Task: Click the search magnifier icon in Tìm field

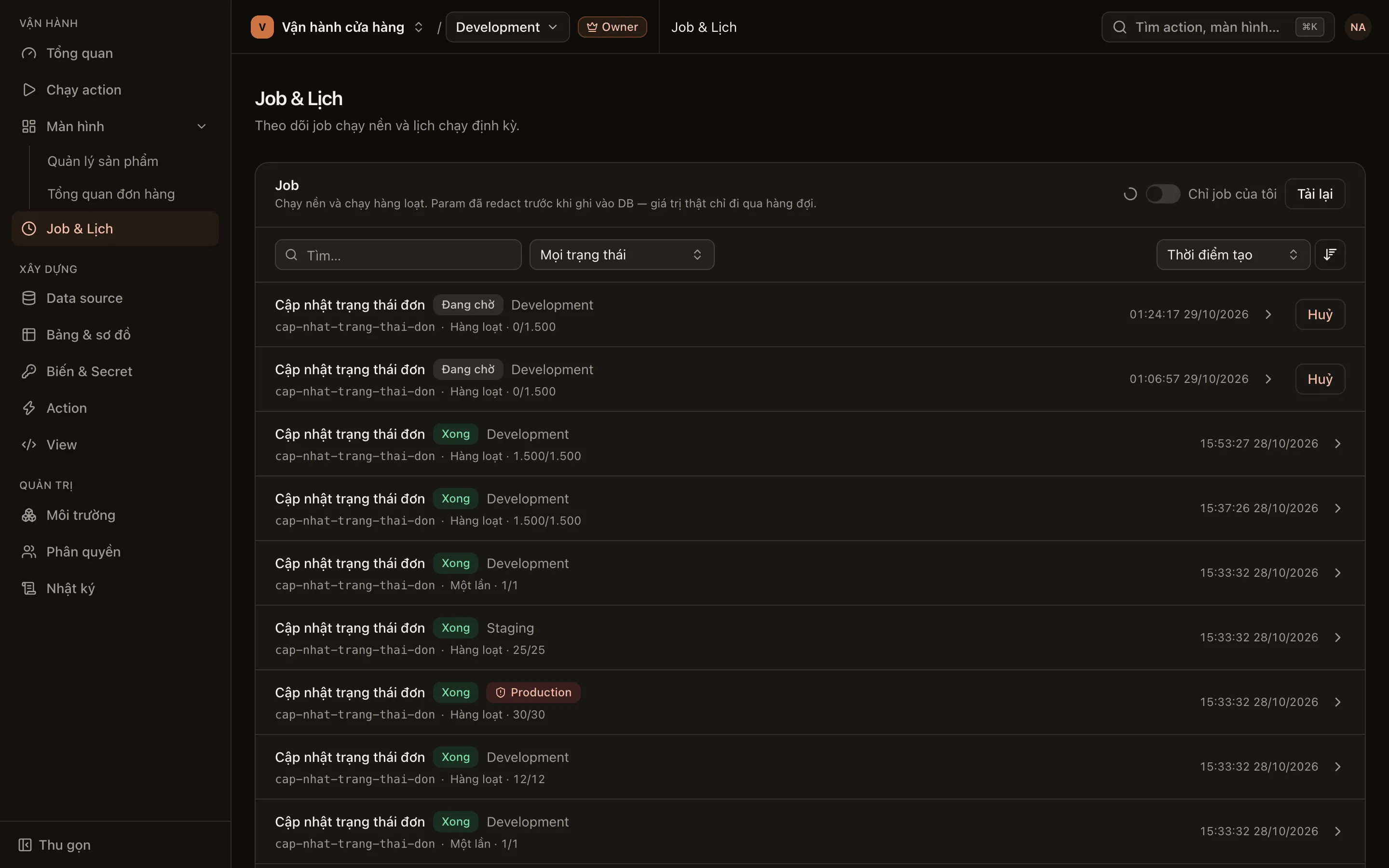Action: [292, 255]
